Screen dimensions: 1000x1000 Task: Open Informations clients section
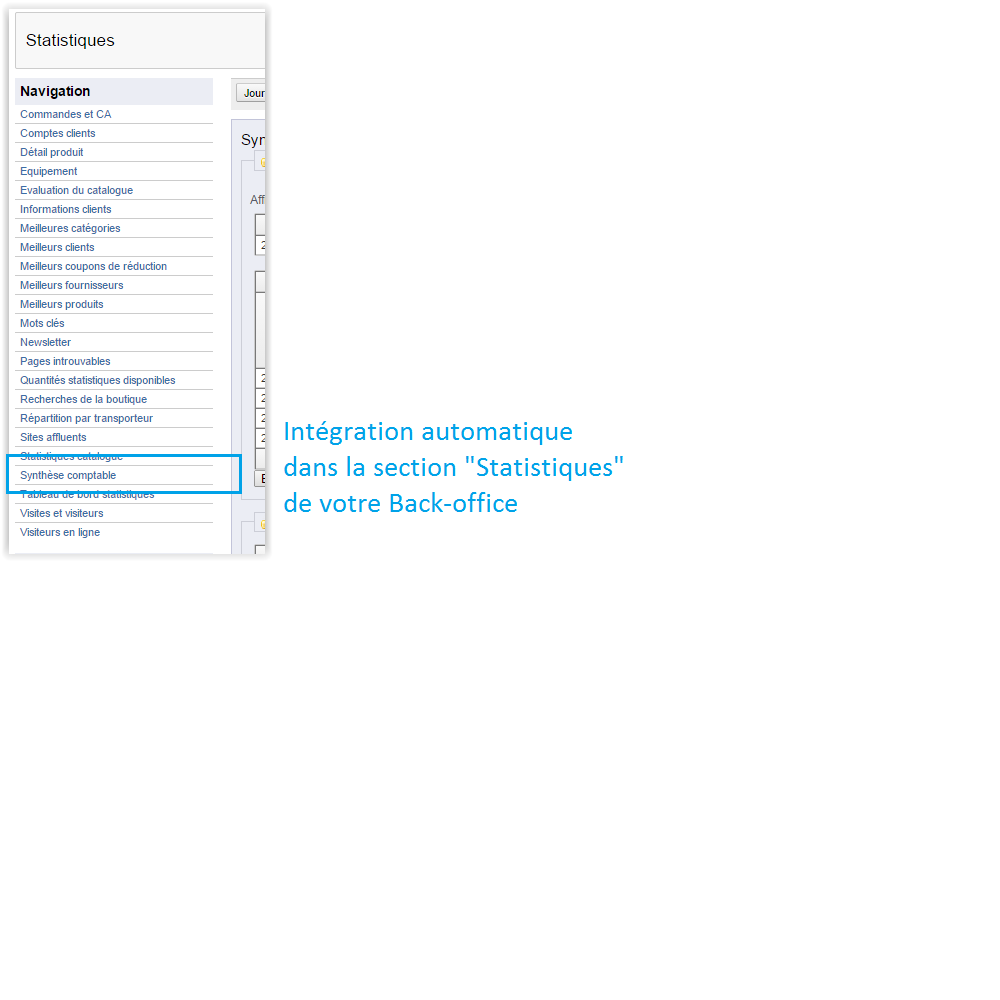(x=66, y=209)
